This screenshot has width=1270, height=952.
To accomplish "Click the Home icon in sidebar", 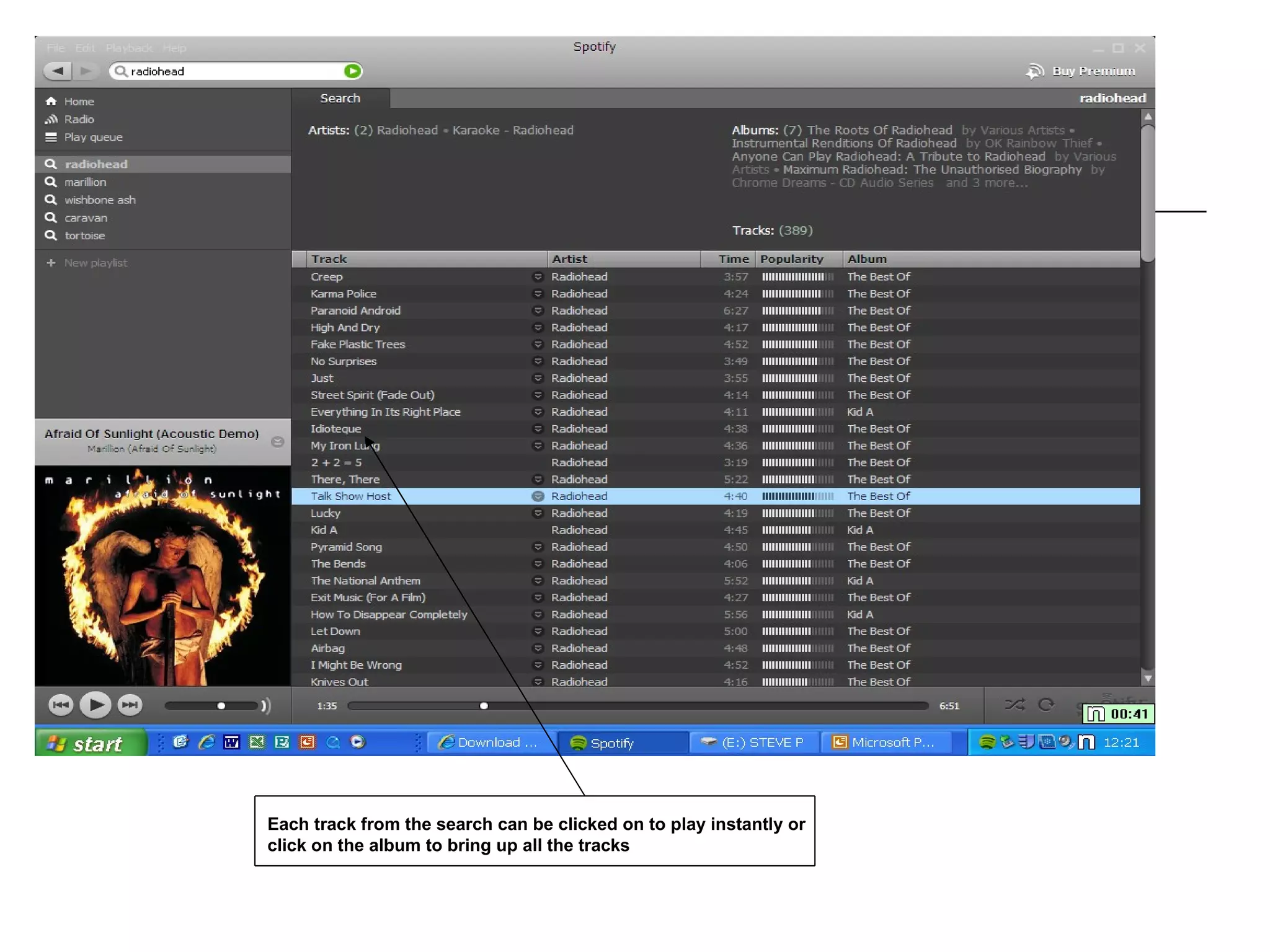I will [x=51, y=102].
